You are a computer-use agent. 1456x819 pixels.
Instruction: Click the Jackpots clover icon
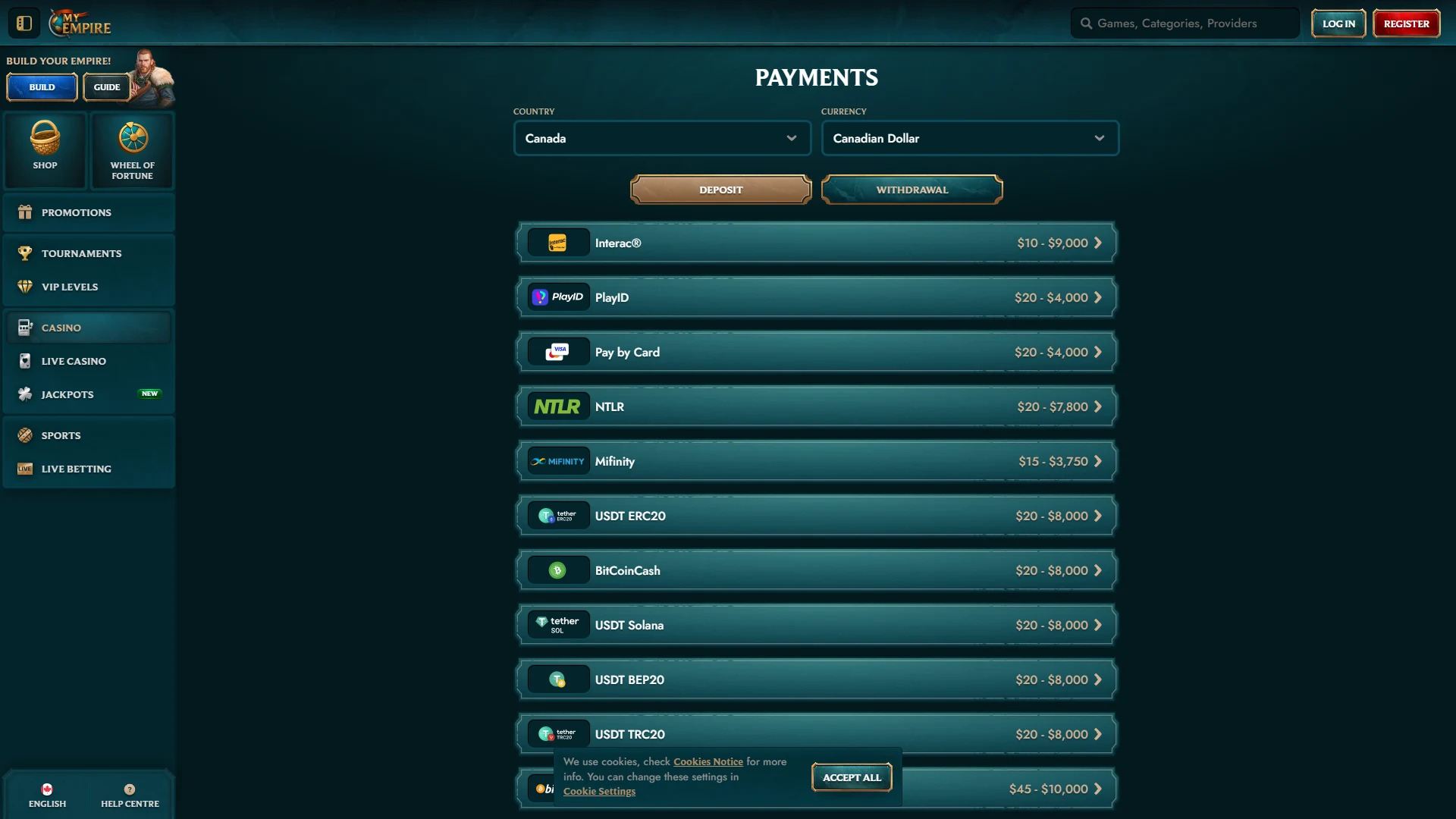25,394
